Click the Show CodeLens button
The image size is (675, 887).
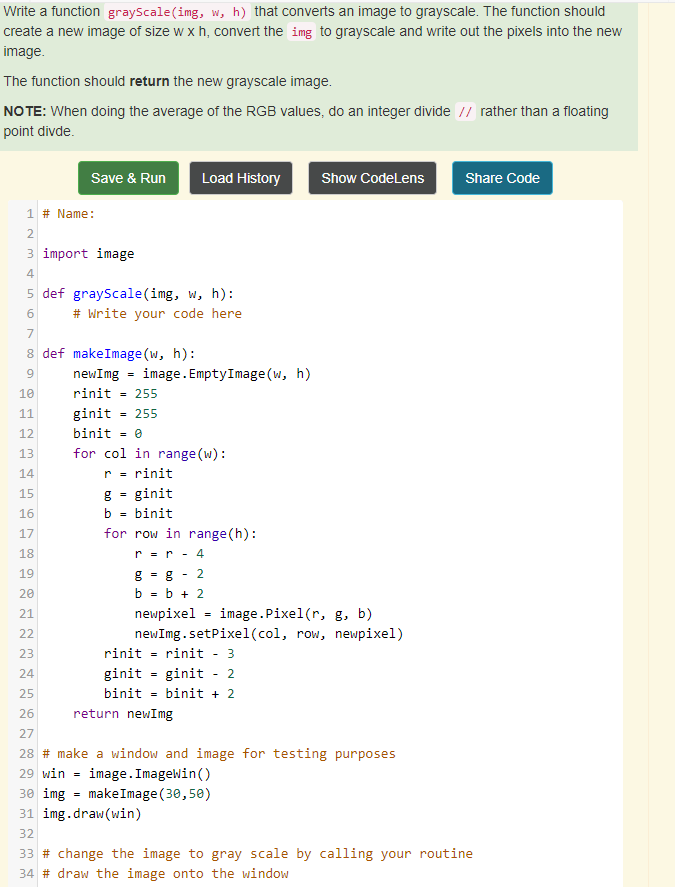click(372, 177)
